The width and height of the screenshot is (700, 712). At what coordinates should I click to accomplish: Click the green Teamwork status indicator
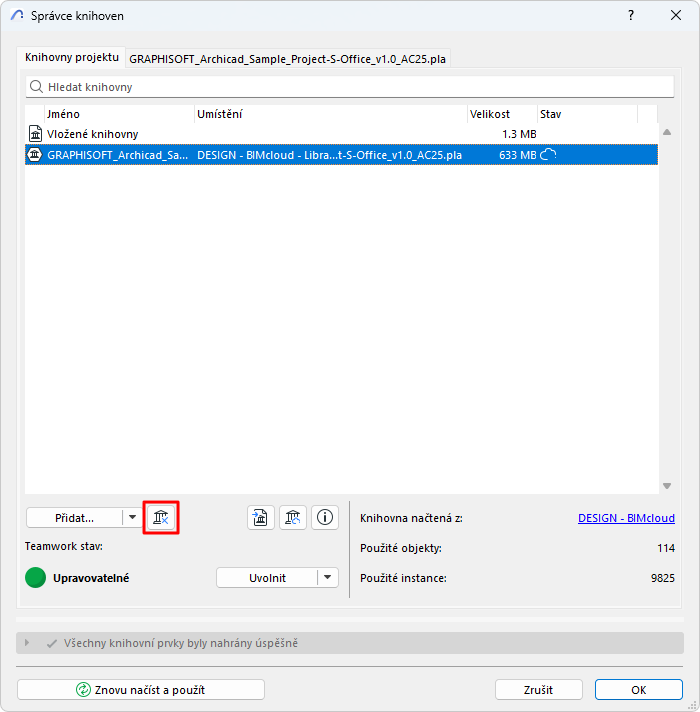coord(35,578)
